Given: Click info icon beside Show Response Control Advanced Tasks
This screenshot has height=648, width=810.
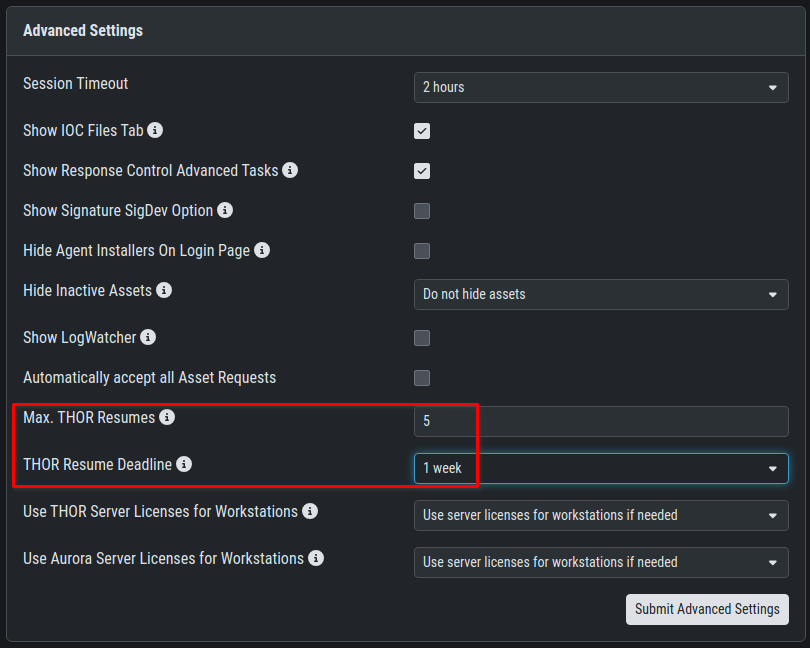Looking at the screenshot, I should (x=290, y=170).
